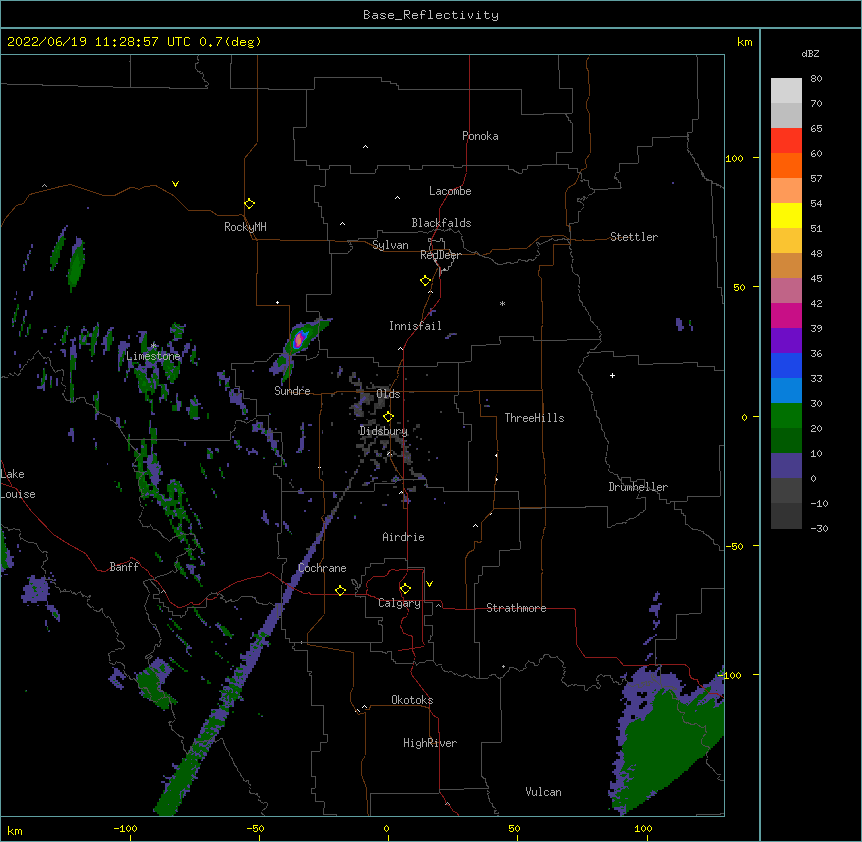
Task: Click the HighRiver label
Action: pos(430,743)
